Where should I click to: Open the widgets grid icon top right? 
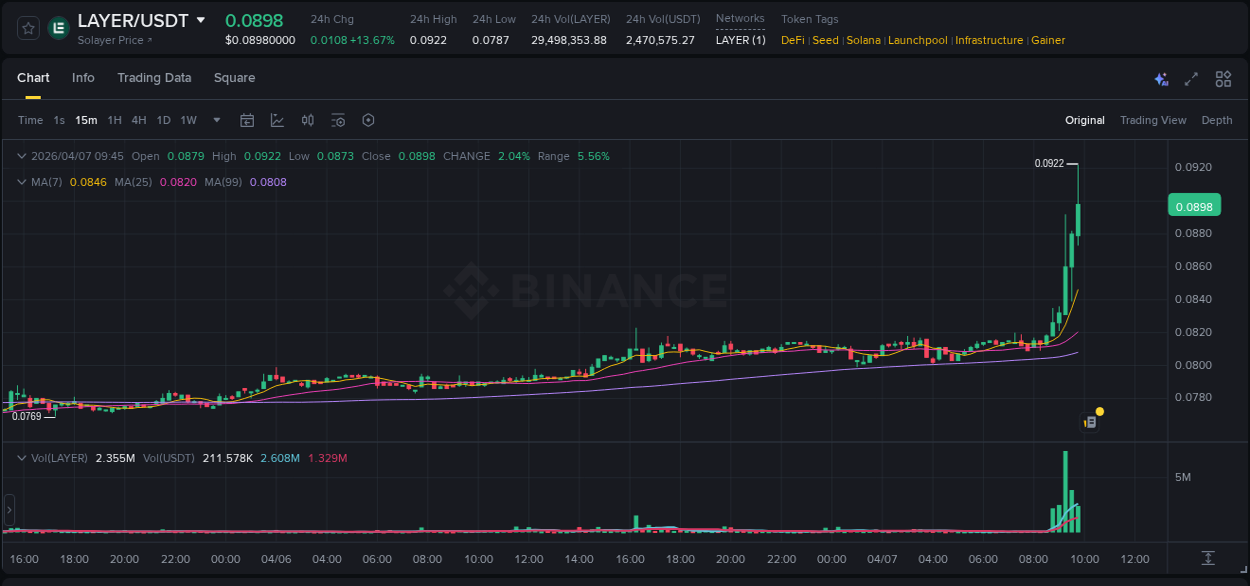pos(1223,78)
